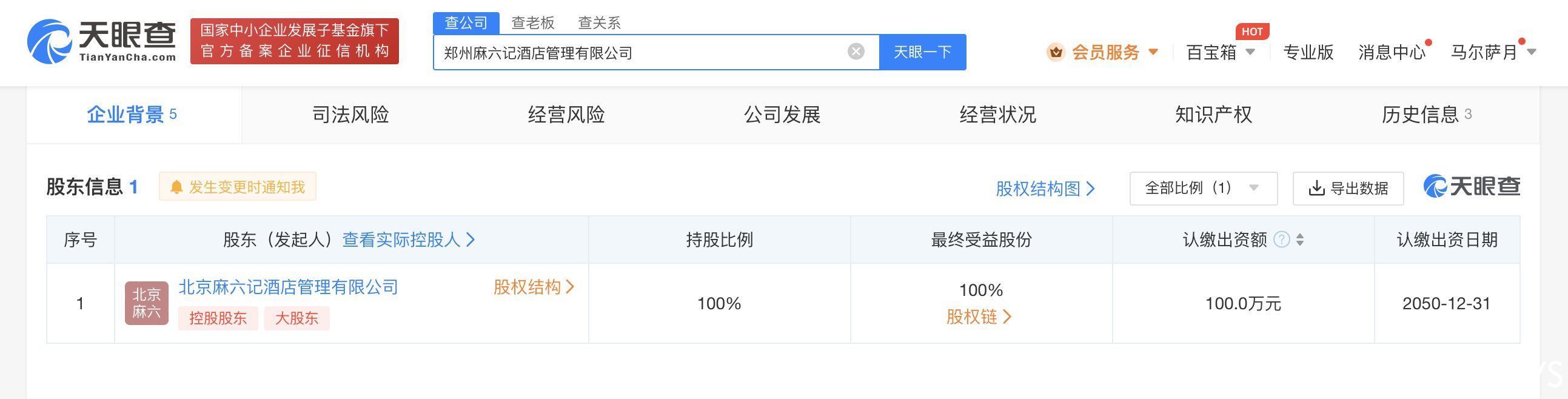Image resolution: width=1568 pixels, height=399 pixels.
Task: Click the 最终受益股份 column header
Action: [x=981, y=240]
